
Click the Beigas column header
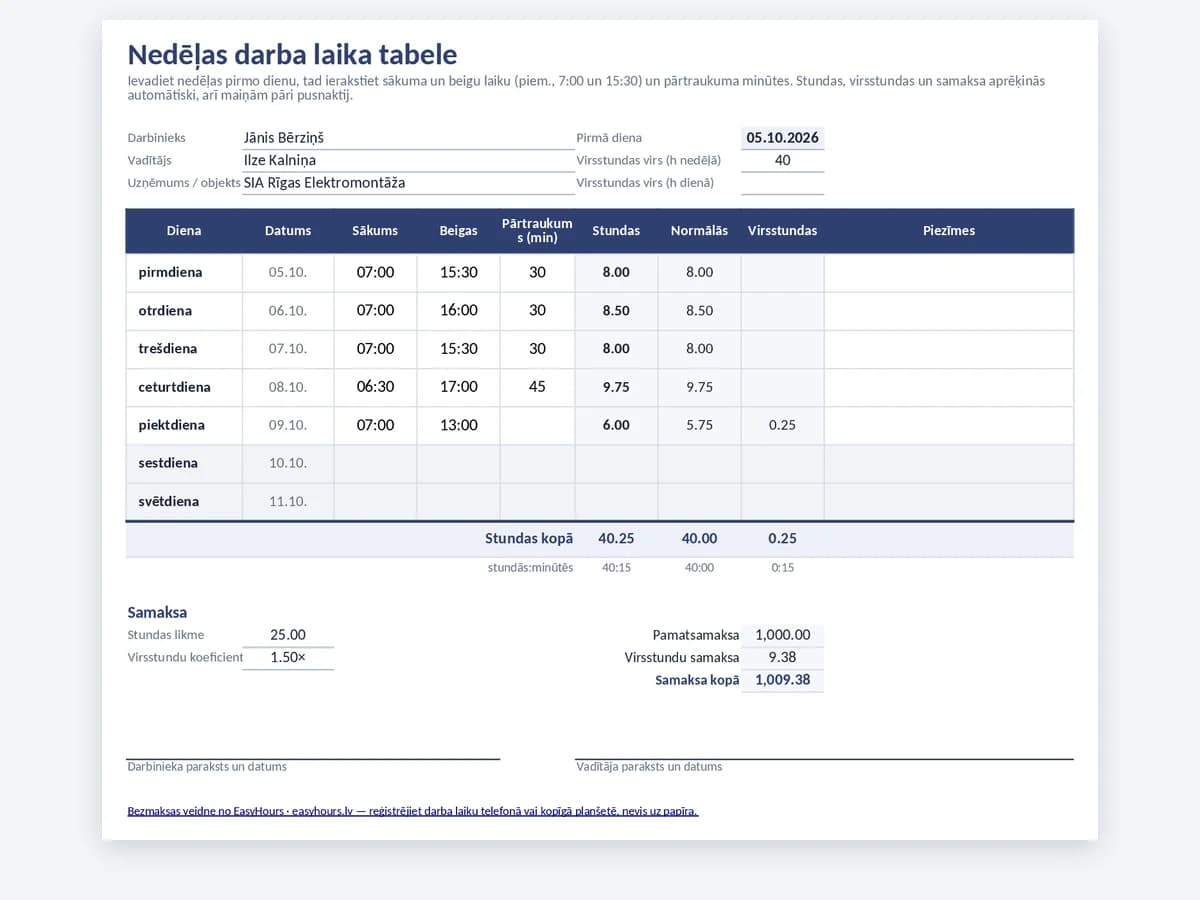[458, 230]
